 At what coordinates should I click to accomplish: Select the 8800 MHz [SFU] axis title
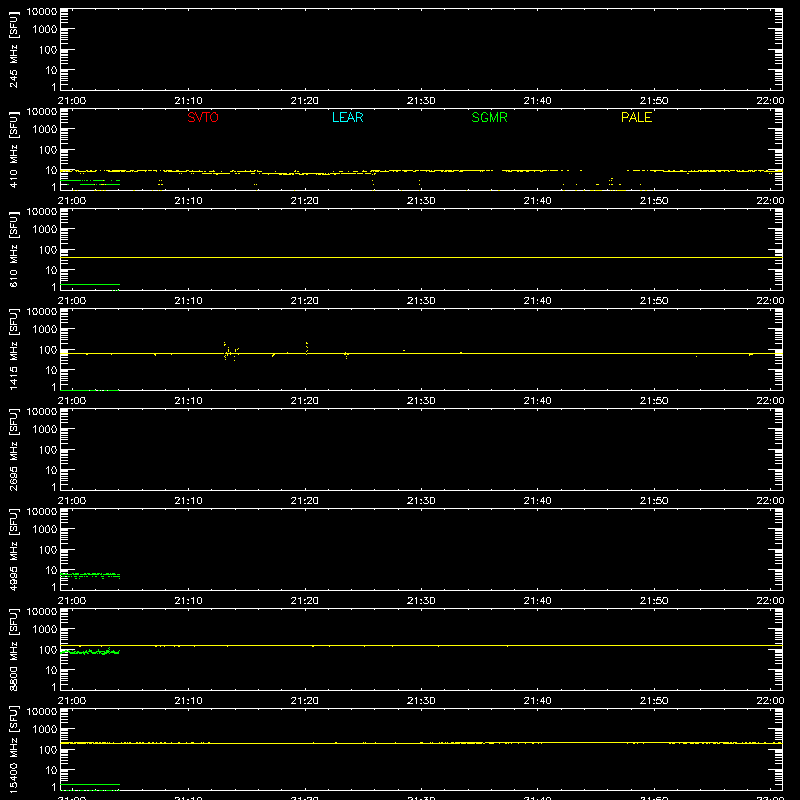(x=14, y=649)
